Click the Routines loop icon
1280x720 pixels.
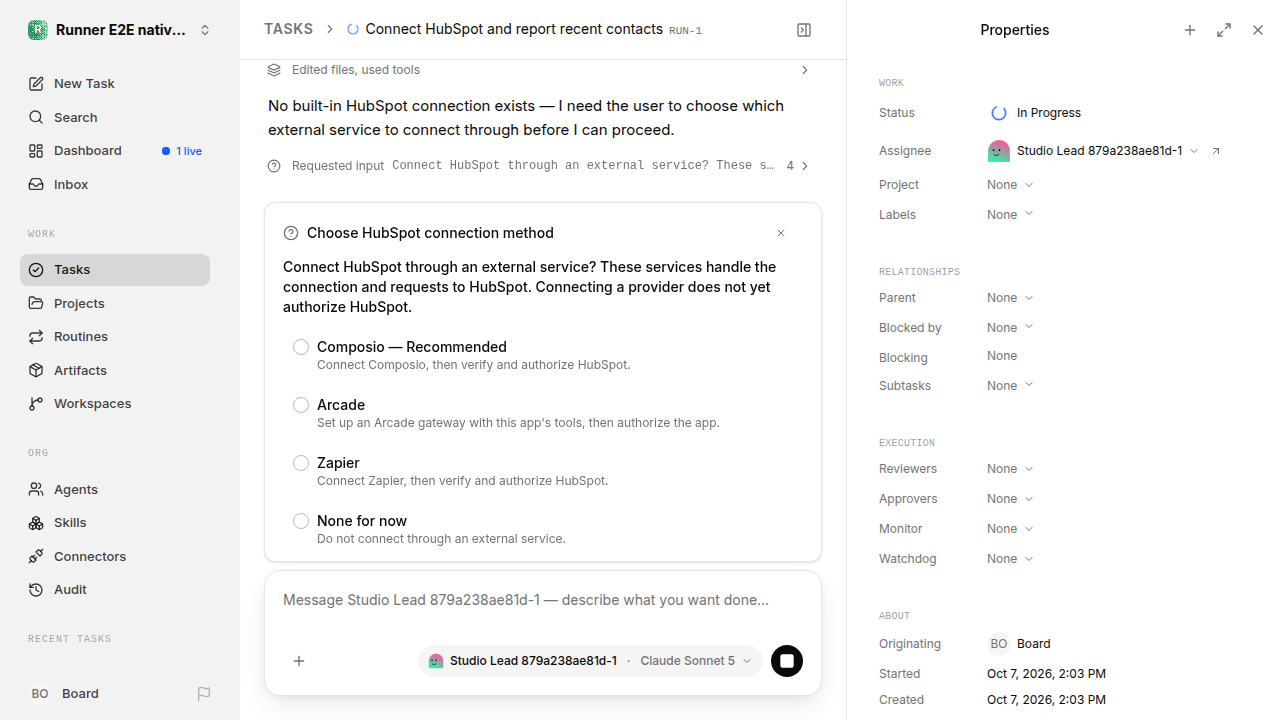(x=36, y=336)
